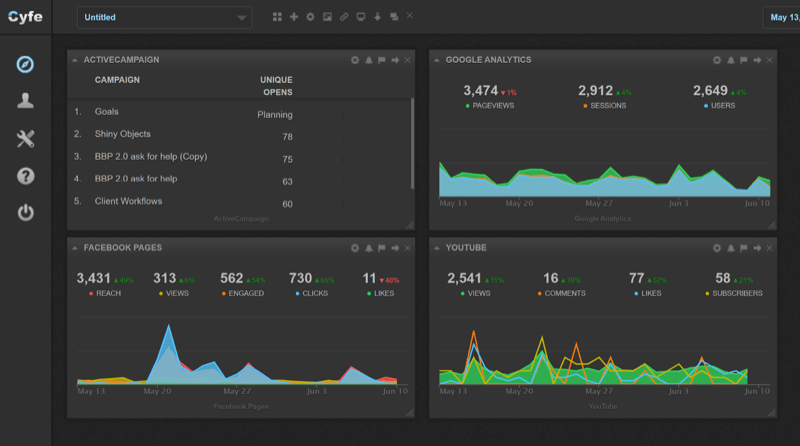Collapse the Facebook Pages widget
The width and height of the screenshot is (800, 446).
(x=75, y=248)
